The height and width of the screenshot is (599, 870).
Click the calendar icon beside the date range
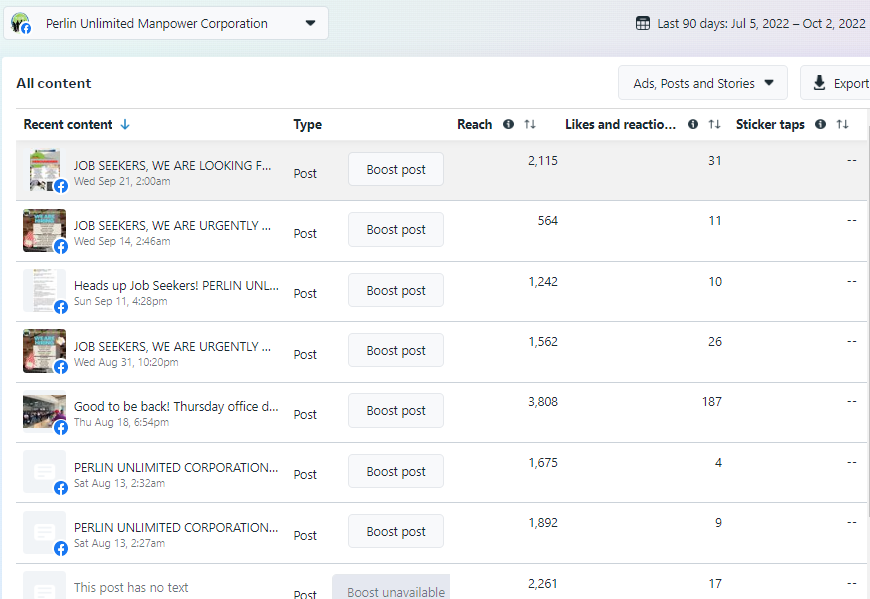[643, 23]
